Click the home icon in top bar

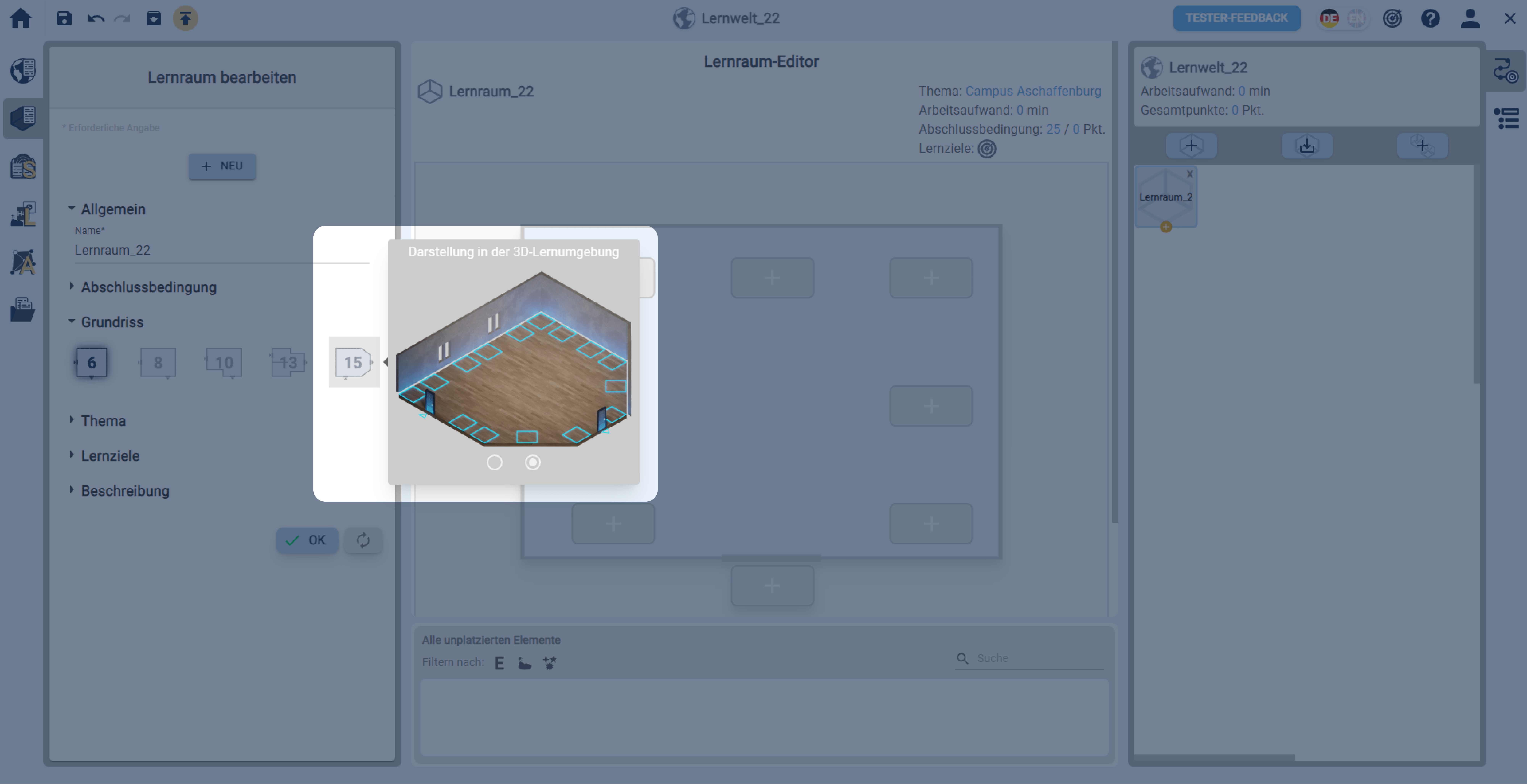21,18
